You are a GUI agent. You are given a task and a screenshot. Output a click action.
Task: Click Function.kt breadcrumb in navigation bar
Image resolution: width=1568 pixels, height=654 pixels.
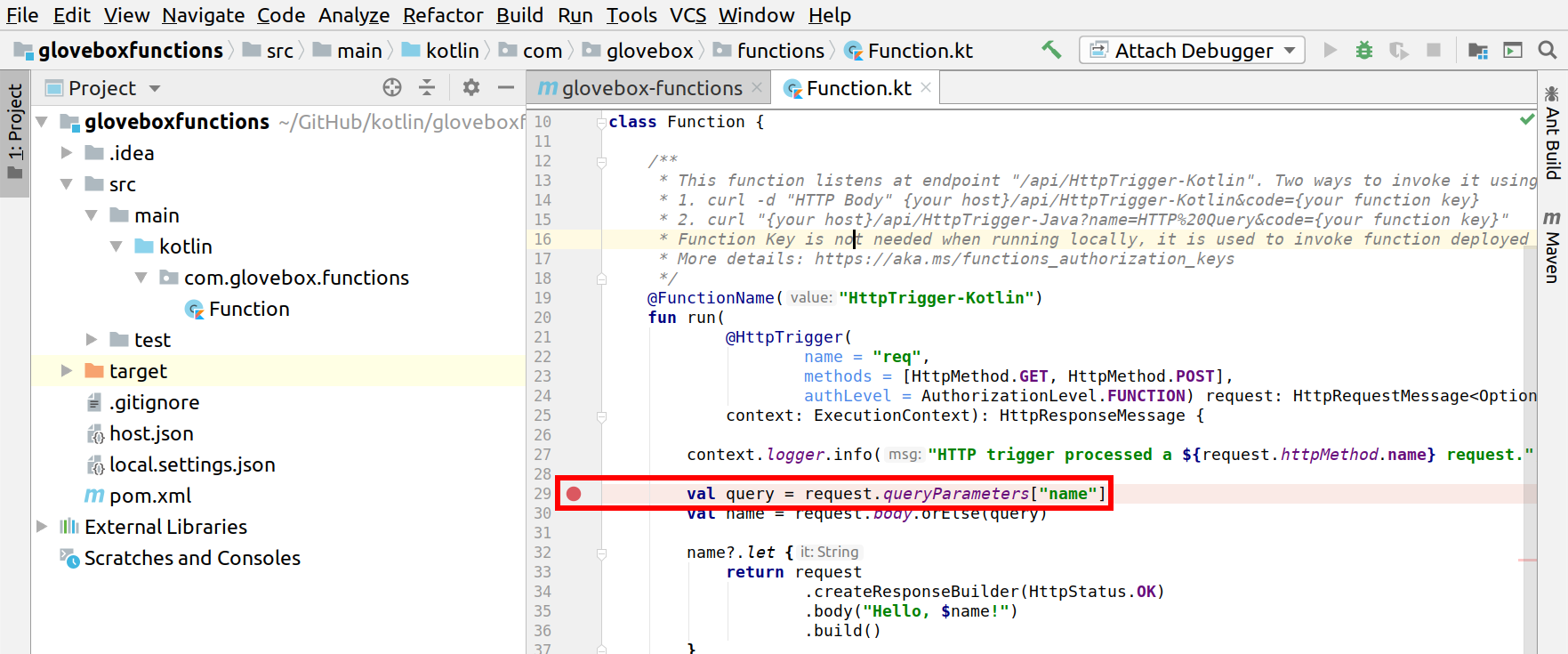click(908, 51)
